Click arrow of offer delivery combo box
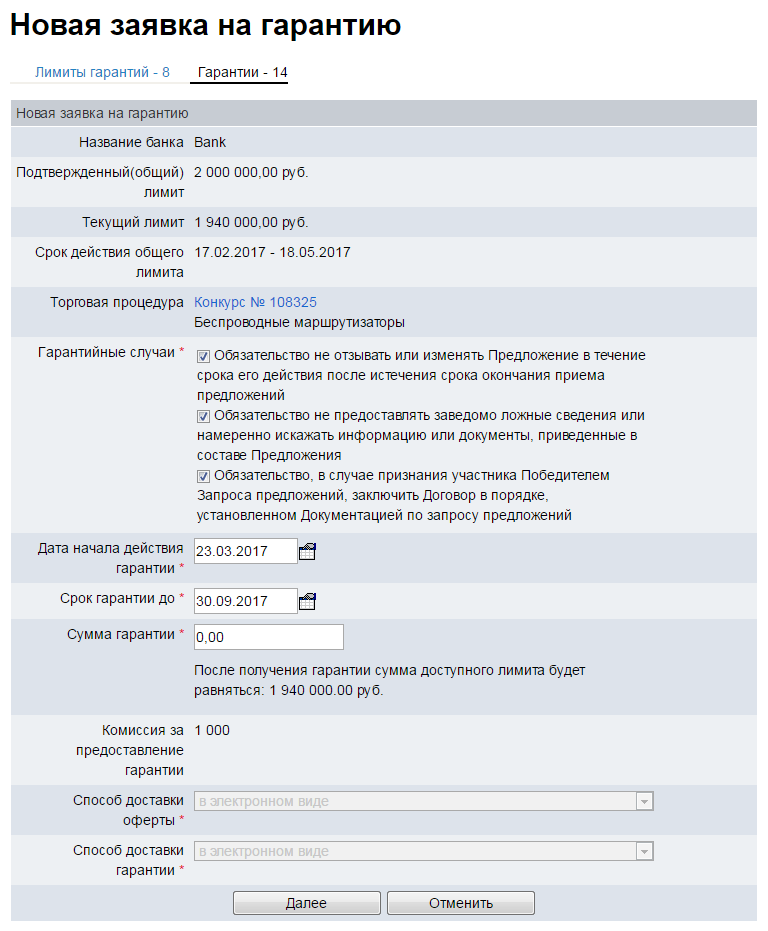 [645, 801]
